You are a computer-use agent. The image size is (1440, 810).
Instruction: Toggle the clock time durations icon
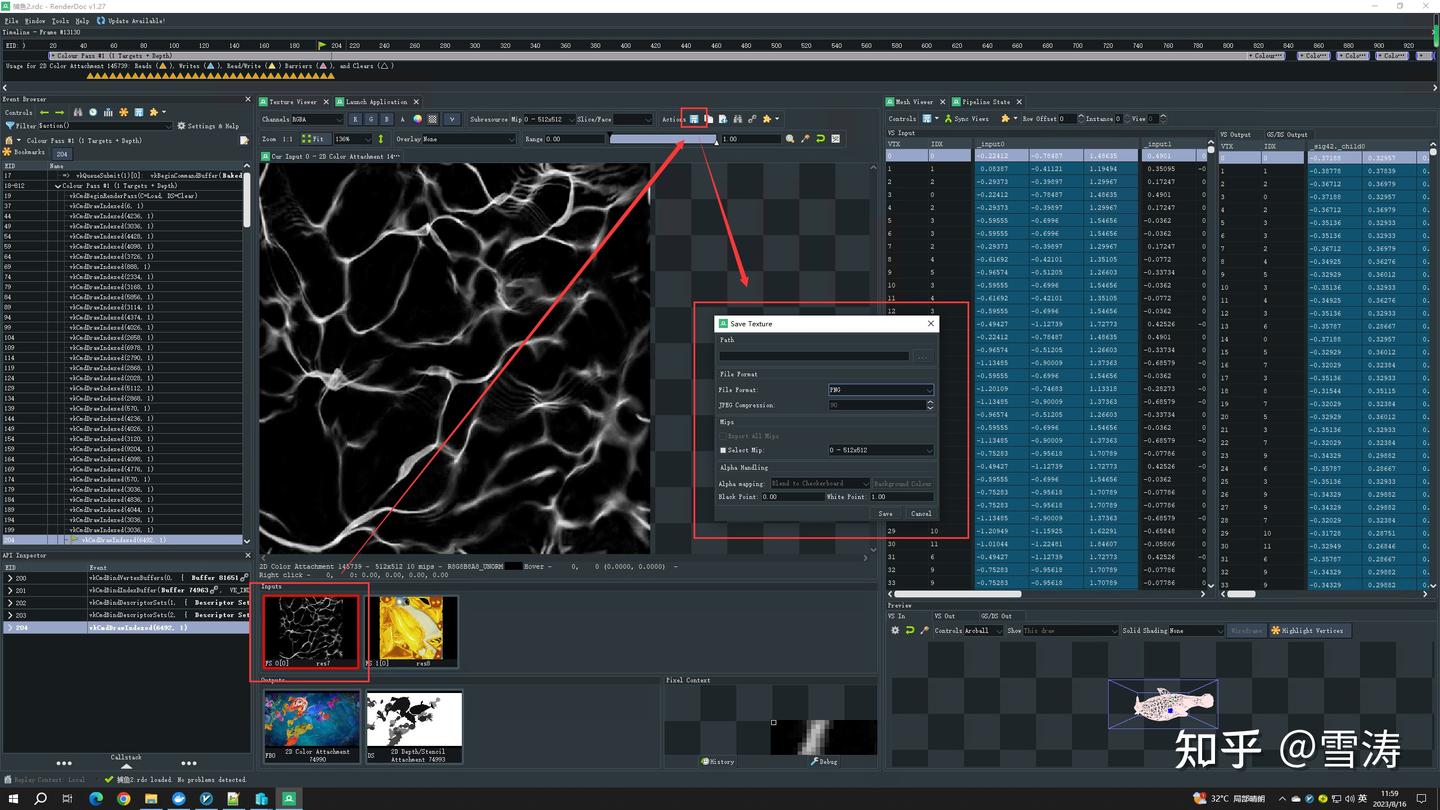tap(93, 112)
